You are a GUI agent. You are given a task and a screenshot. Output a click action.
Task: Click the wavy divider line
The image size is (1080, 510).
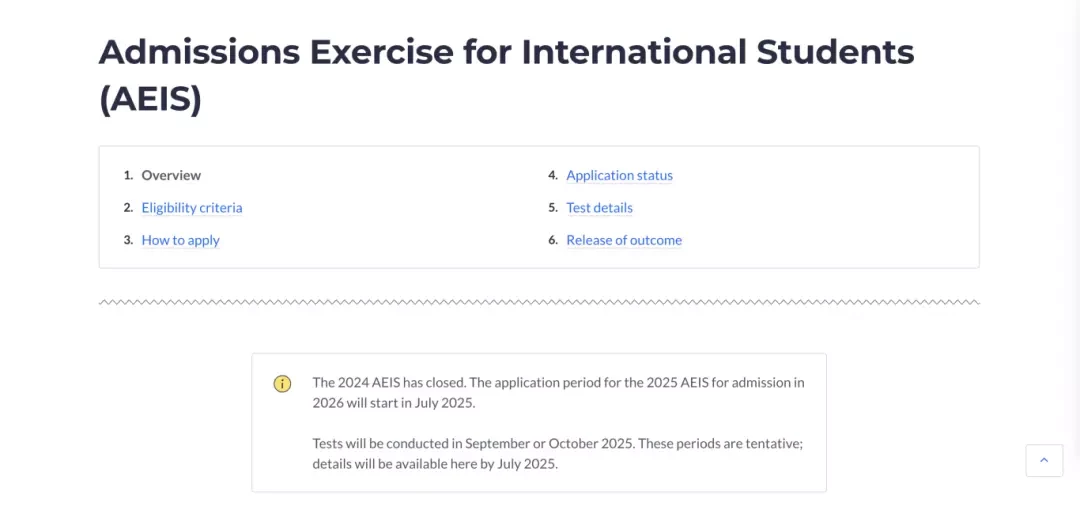point(539,302)
